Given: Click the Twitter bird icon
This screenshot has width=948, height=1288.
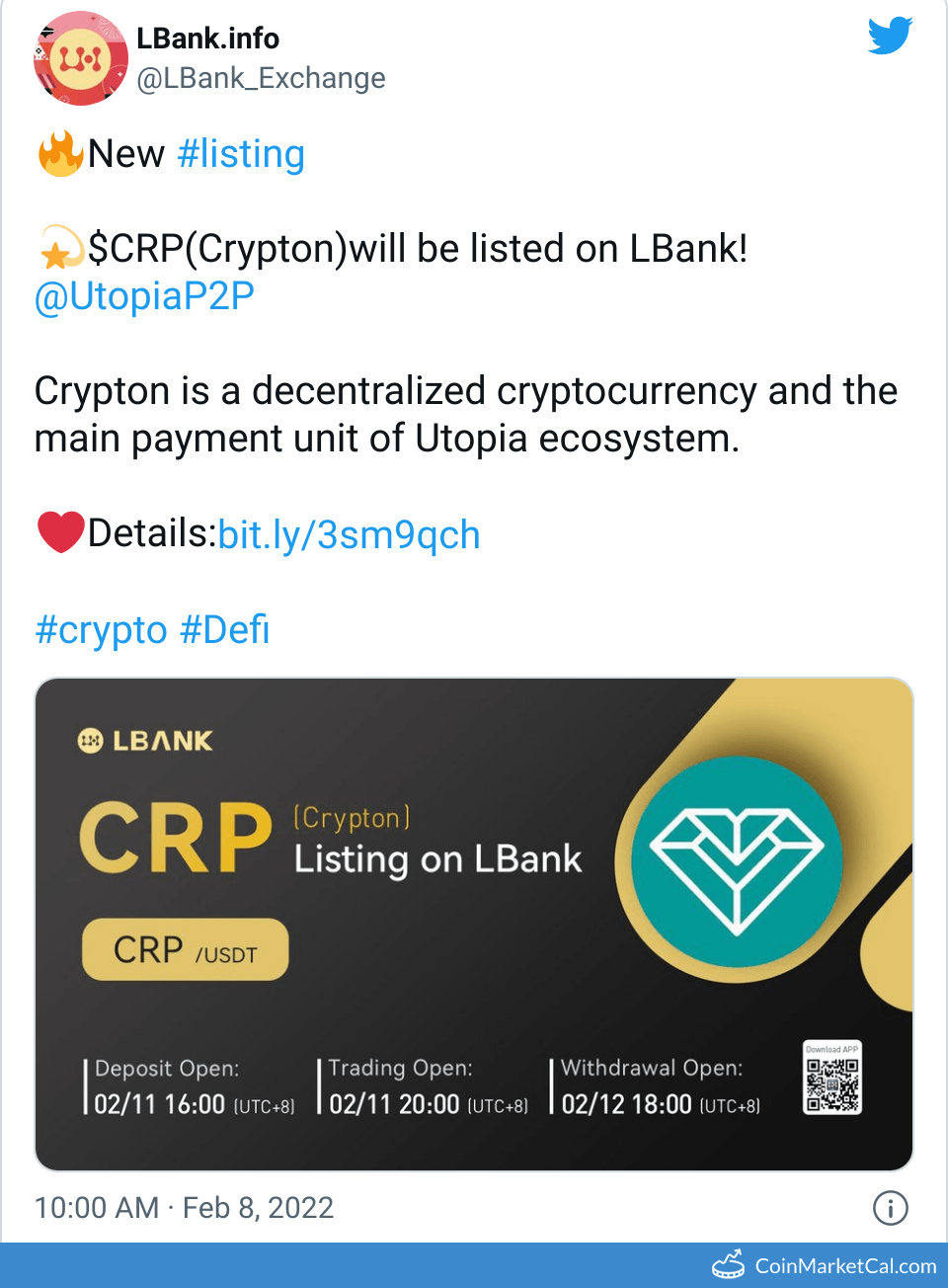Looking at the screenshot, I should (890, 36).
